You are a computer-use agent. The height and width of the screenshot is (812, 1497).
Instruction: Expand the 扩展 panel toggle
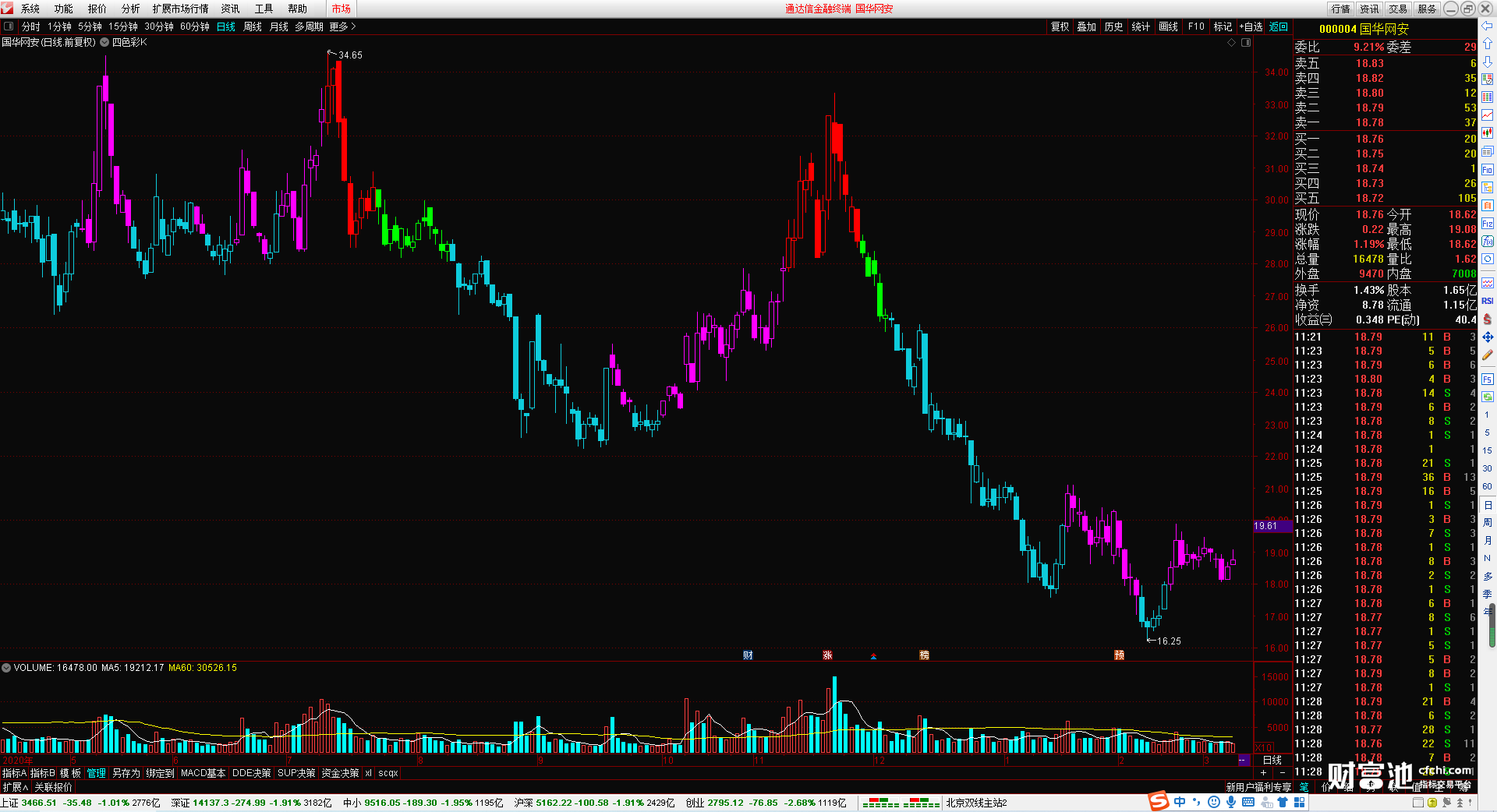coord(15,787)
